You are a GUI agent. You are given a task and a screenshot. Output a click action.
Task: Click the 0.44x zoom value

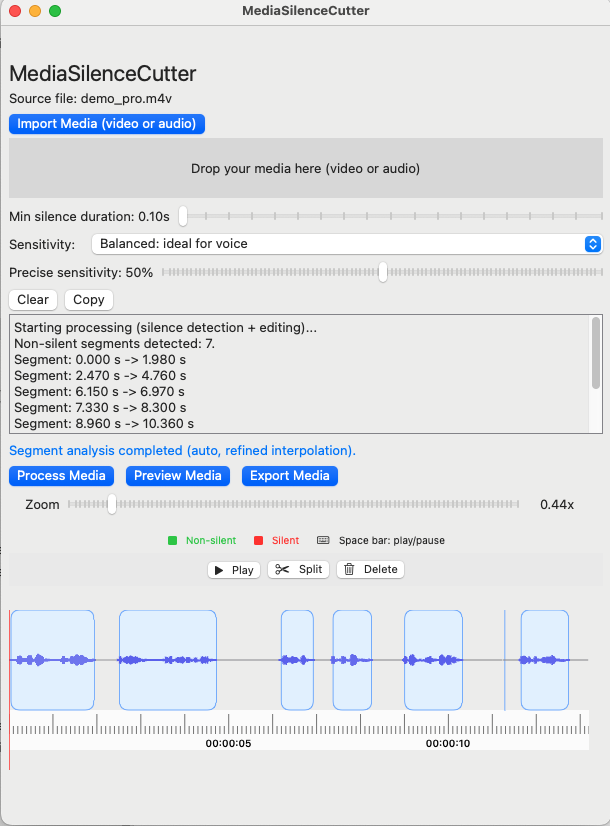(x=557, y=505)
